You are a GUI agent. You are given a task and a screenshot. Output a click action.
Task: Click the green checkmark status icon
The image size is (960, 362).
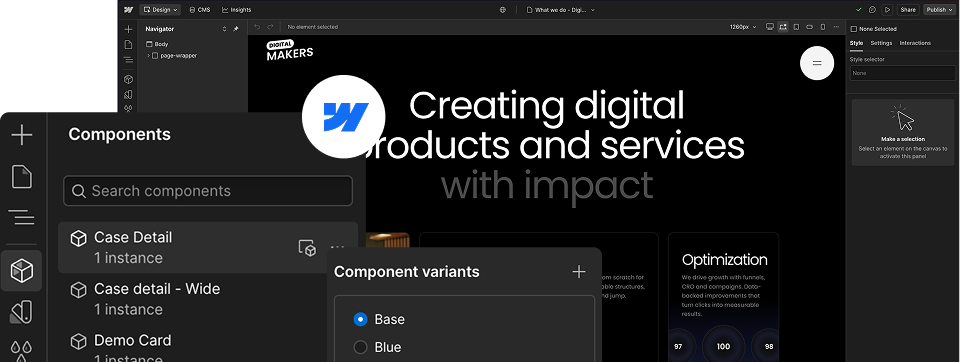click(859, 10)
